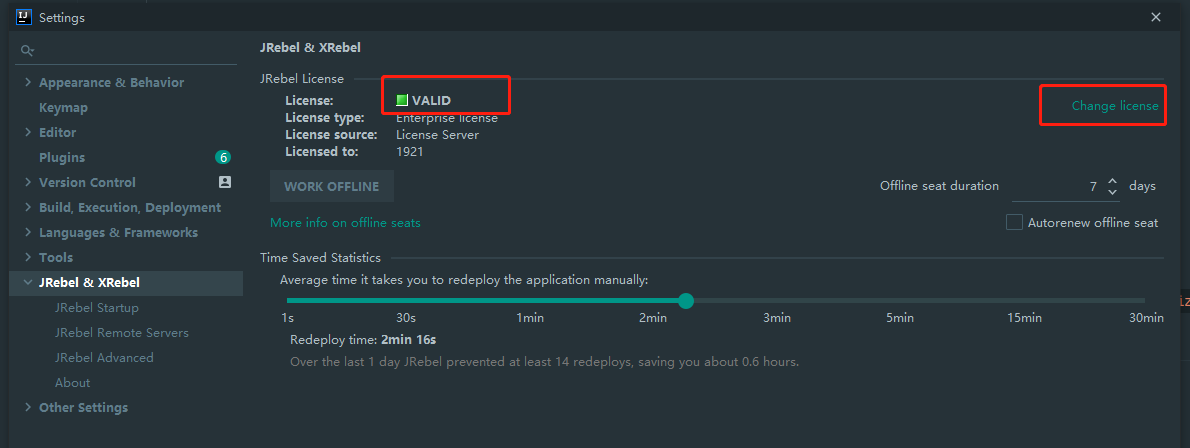
Task: Click the 'License Server' source value
Action: (437, 134)
